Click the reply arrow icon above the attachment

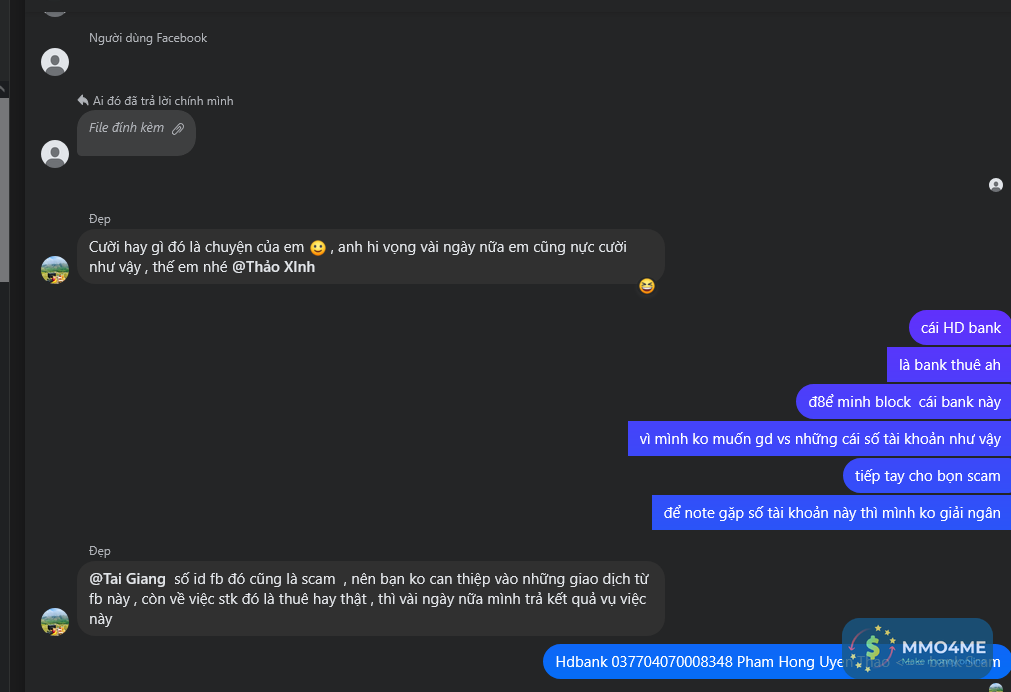point(83,100)
